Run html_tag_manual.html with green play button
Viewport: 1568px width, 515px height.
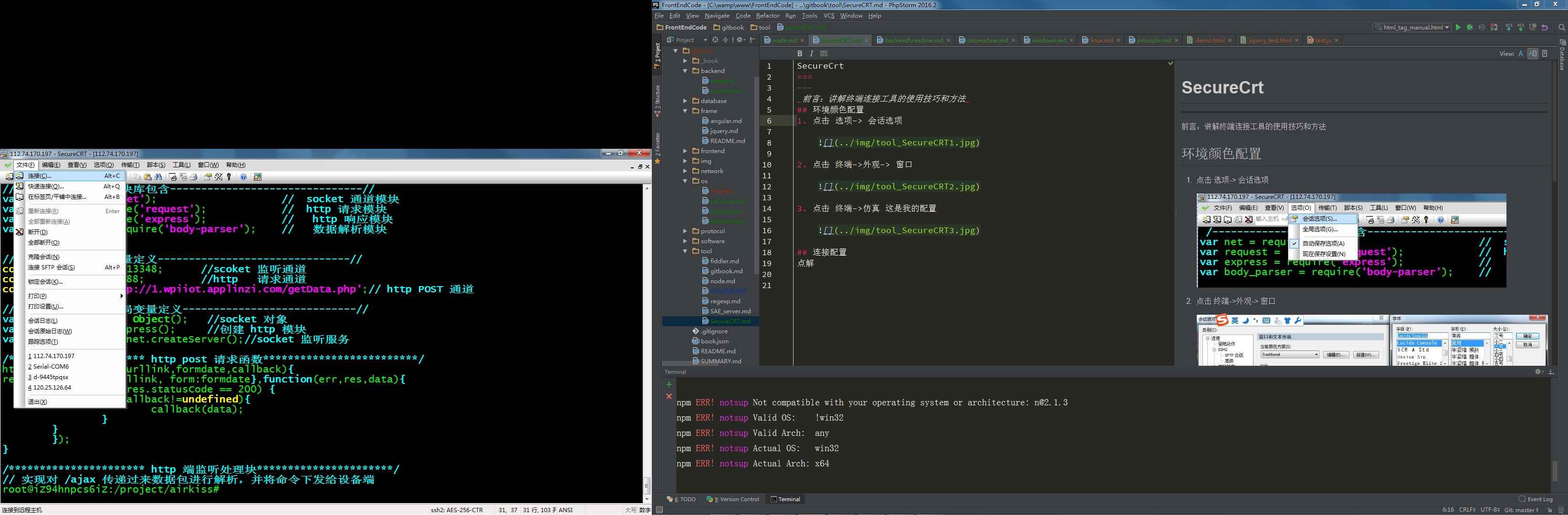click(x=1458, y=27)
